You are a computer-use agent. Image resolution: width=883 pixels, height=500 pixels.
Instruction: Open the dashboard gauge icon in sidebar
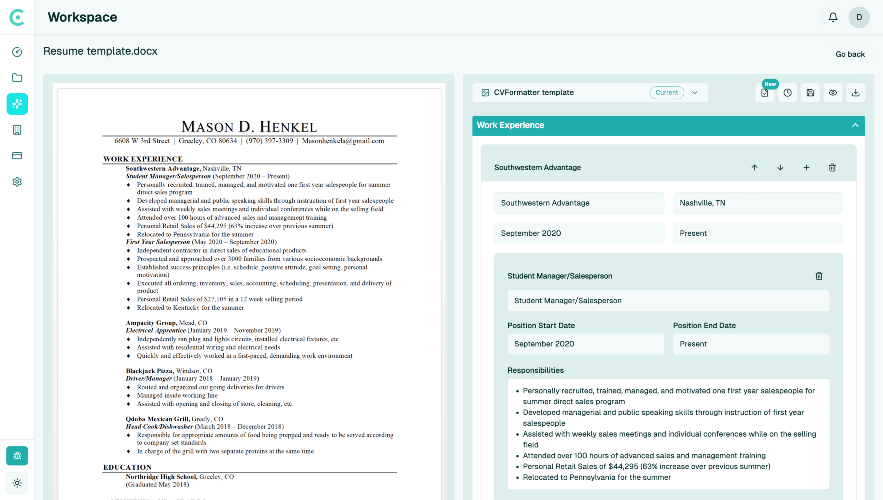point(17,52)
